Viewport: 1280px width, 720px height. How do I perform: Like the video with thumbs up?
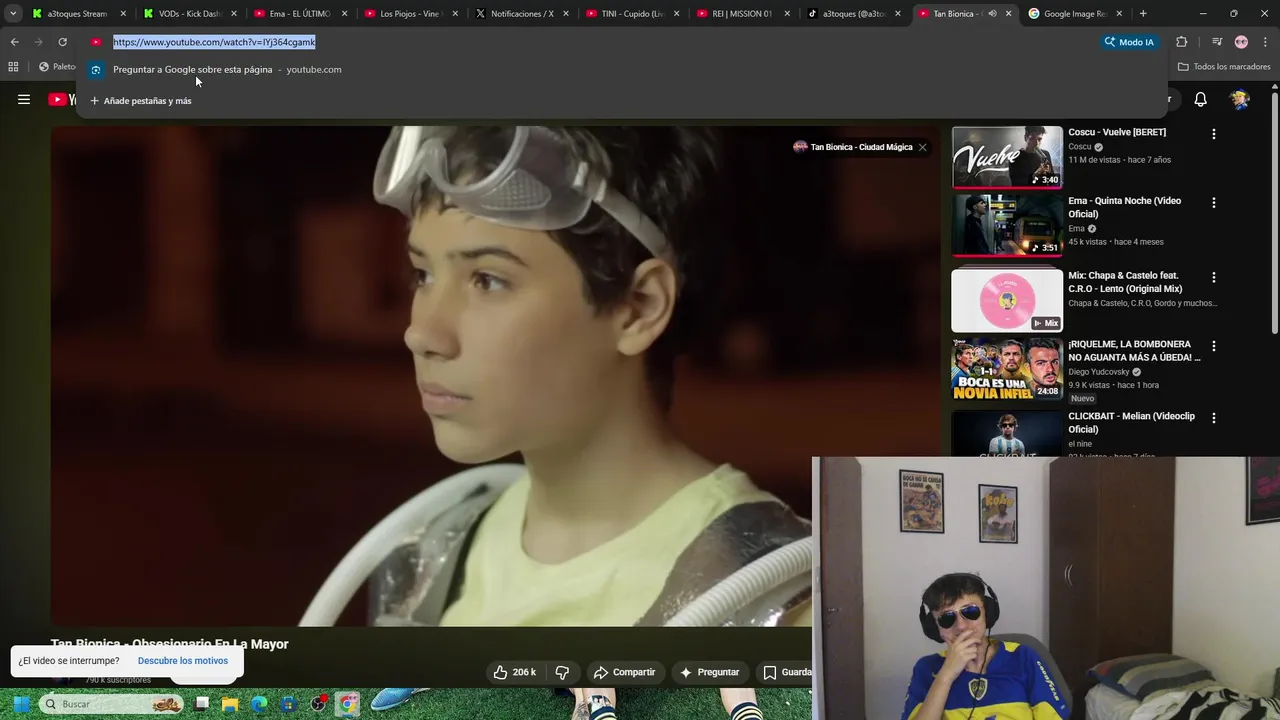pyautogui.click(x=515, y=672)
